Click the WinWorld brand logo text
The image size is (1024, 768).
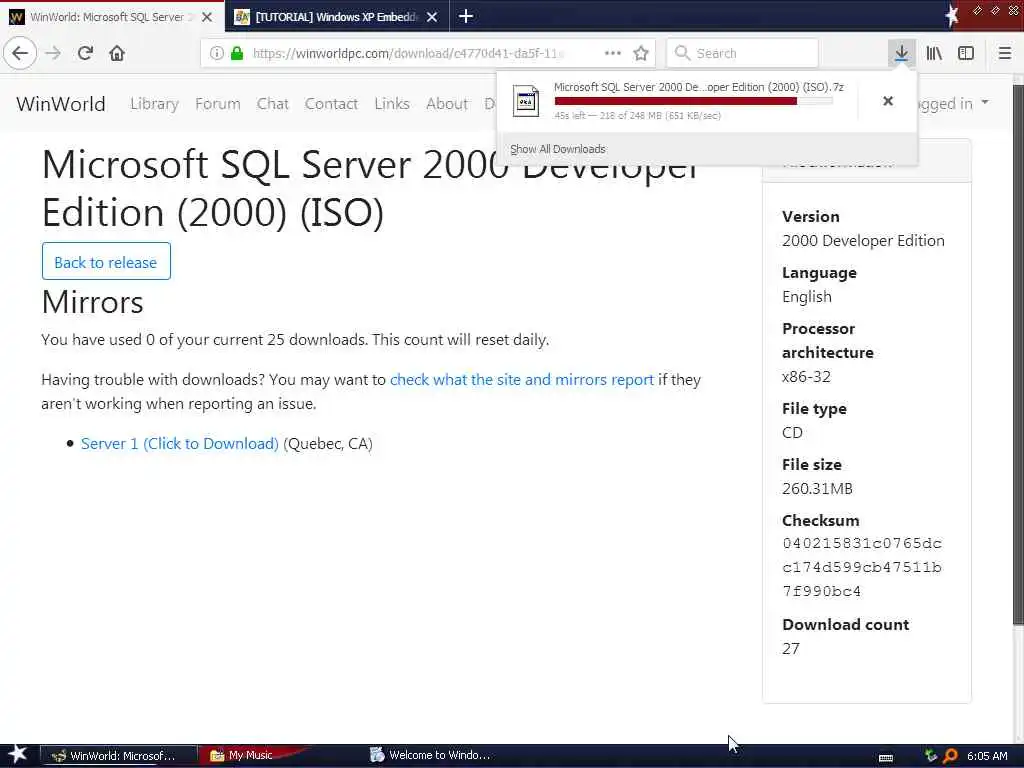coord(61,103)
